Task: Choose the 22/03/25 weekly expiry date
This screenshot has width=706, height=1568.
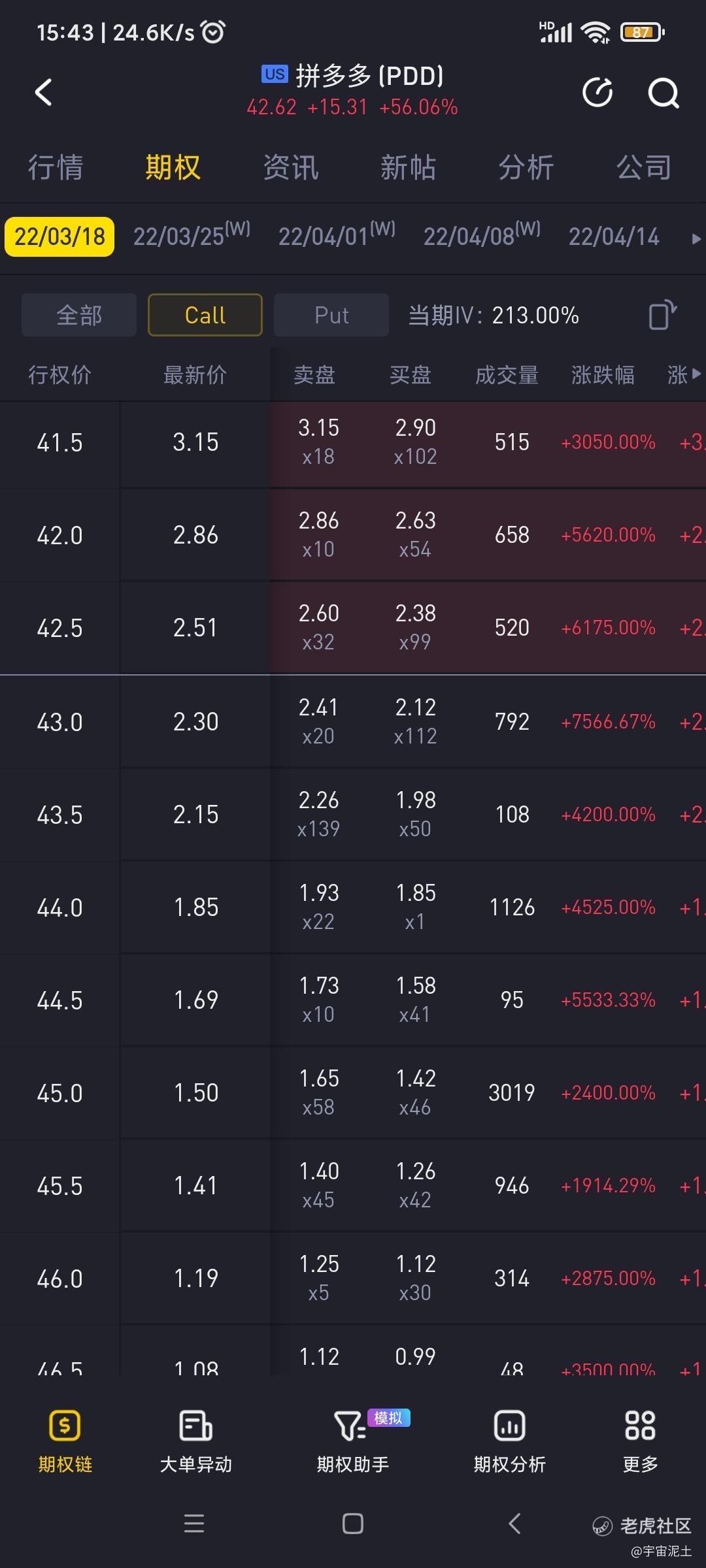Action: point(192,236)
